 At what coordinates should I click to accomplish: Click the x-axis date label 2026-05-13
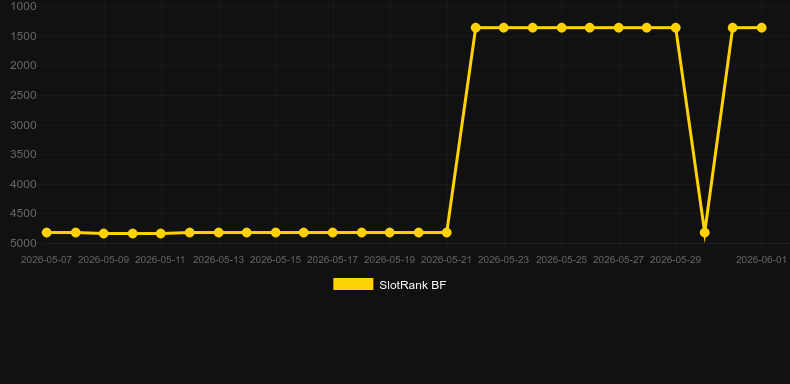tap(218, 260)
